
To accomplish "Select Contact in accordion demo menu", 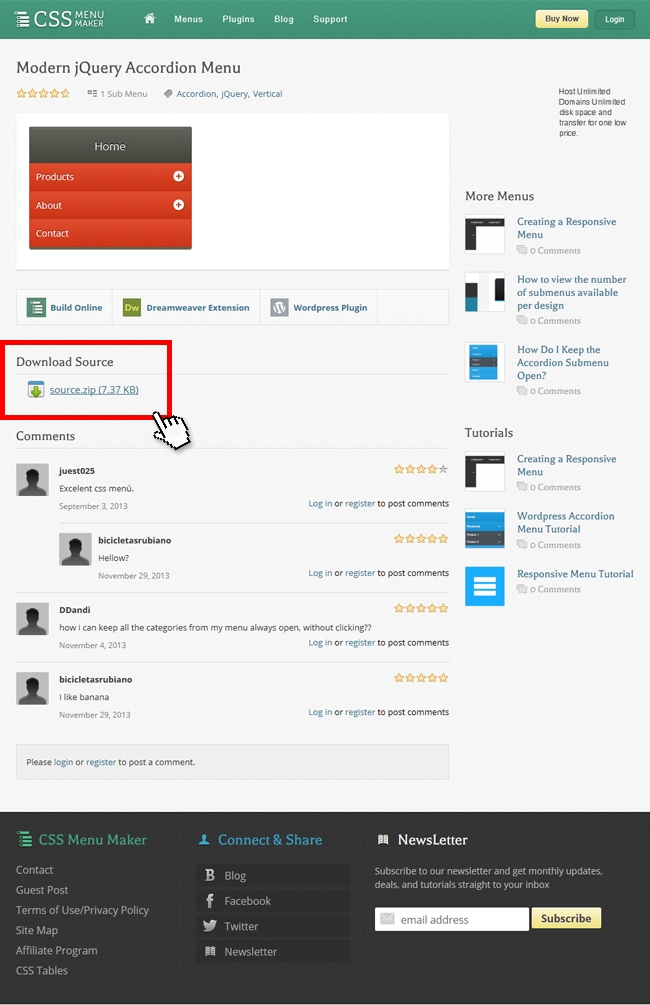I will click(x=110, y=233).
